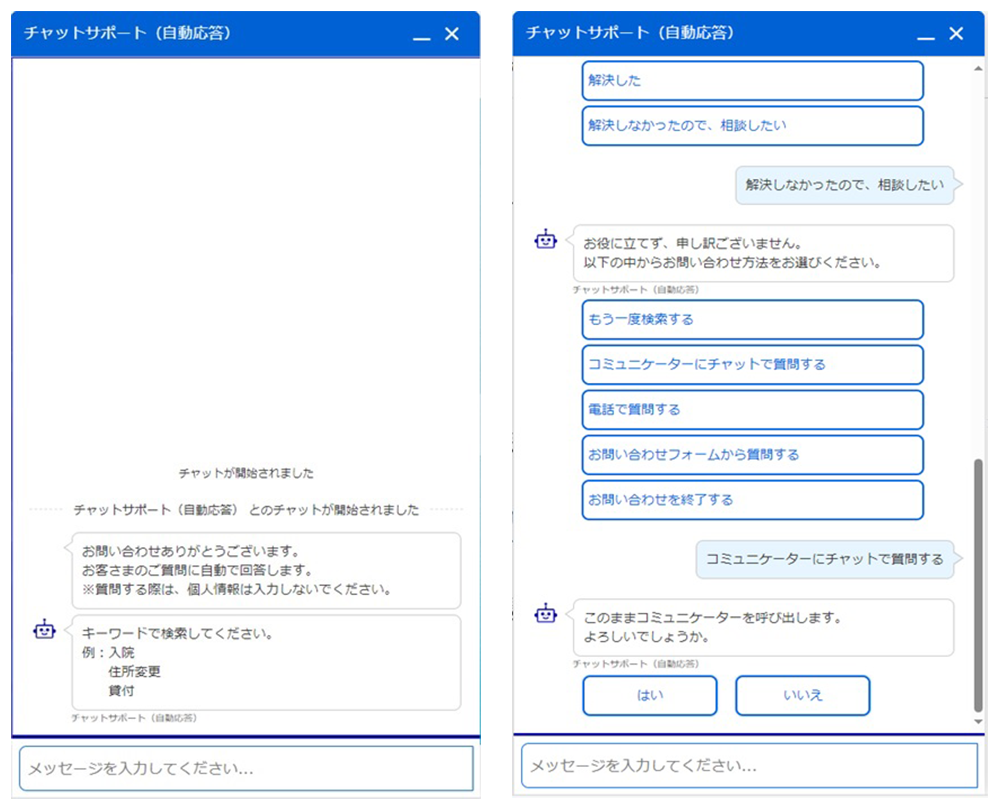Confirm with the はい button

tap(650, 696)
